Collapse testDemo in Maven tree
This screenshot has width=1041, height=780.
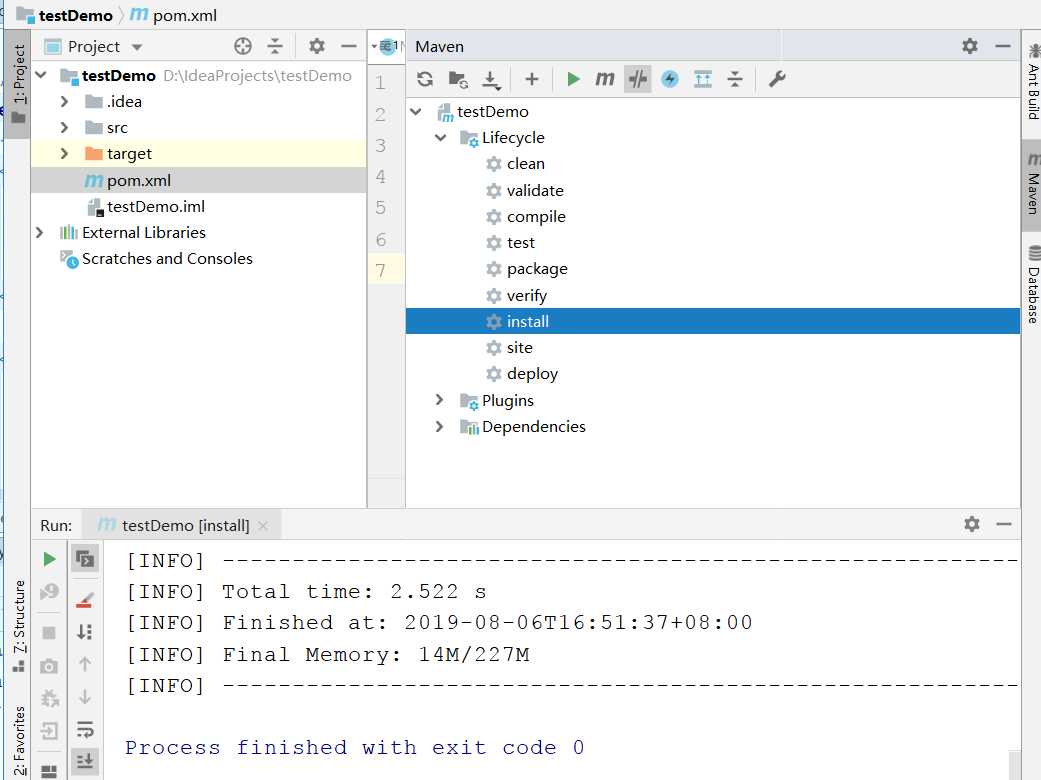(x=416, y=112)
